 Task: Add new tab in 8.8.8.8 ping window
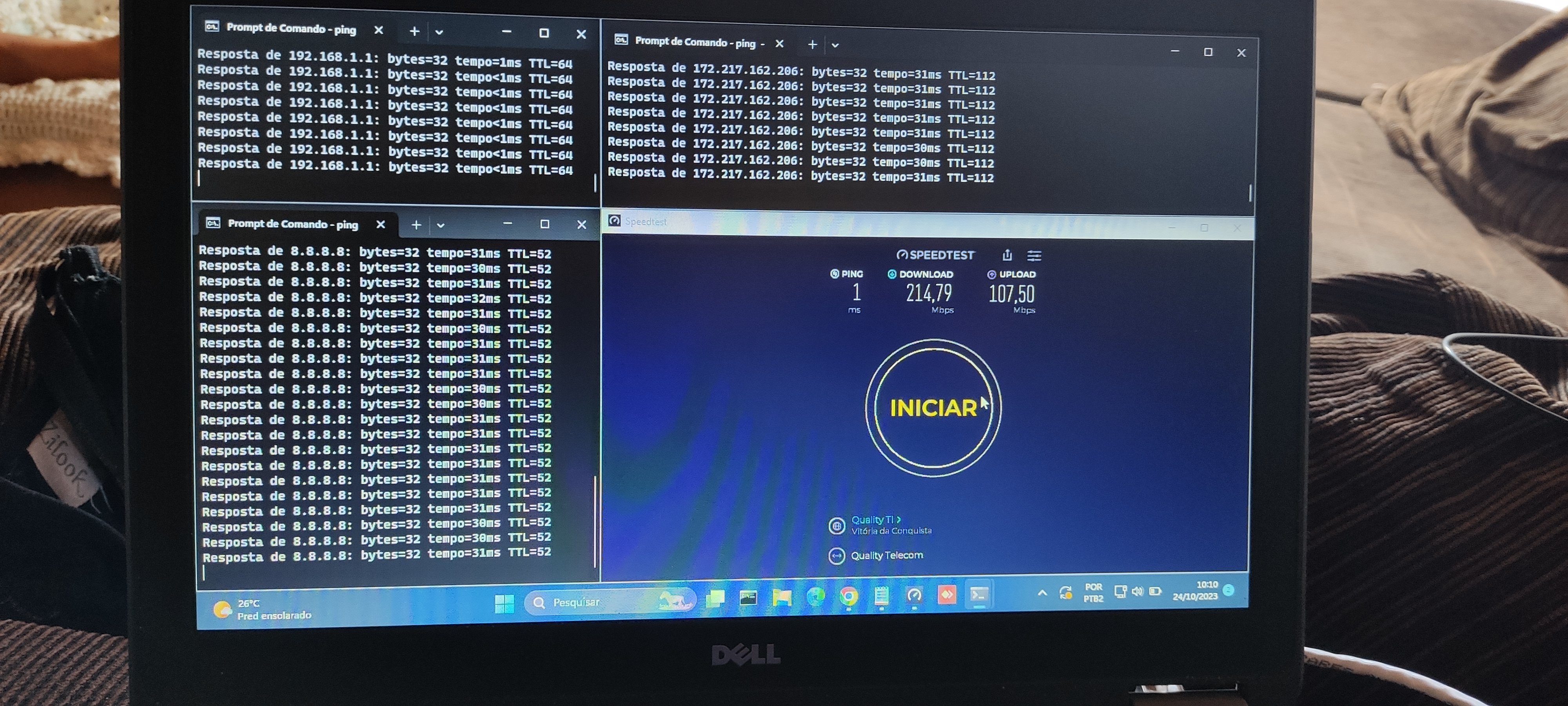tap(416, 226)
